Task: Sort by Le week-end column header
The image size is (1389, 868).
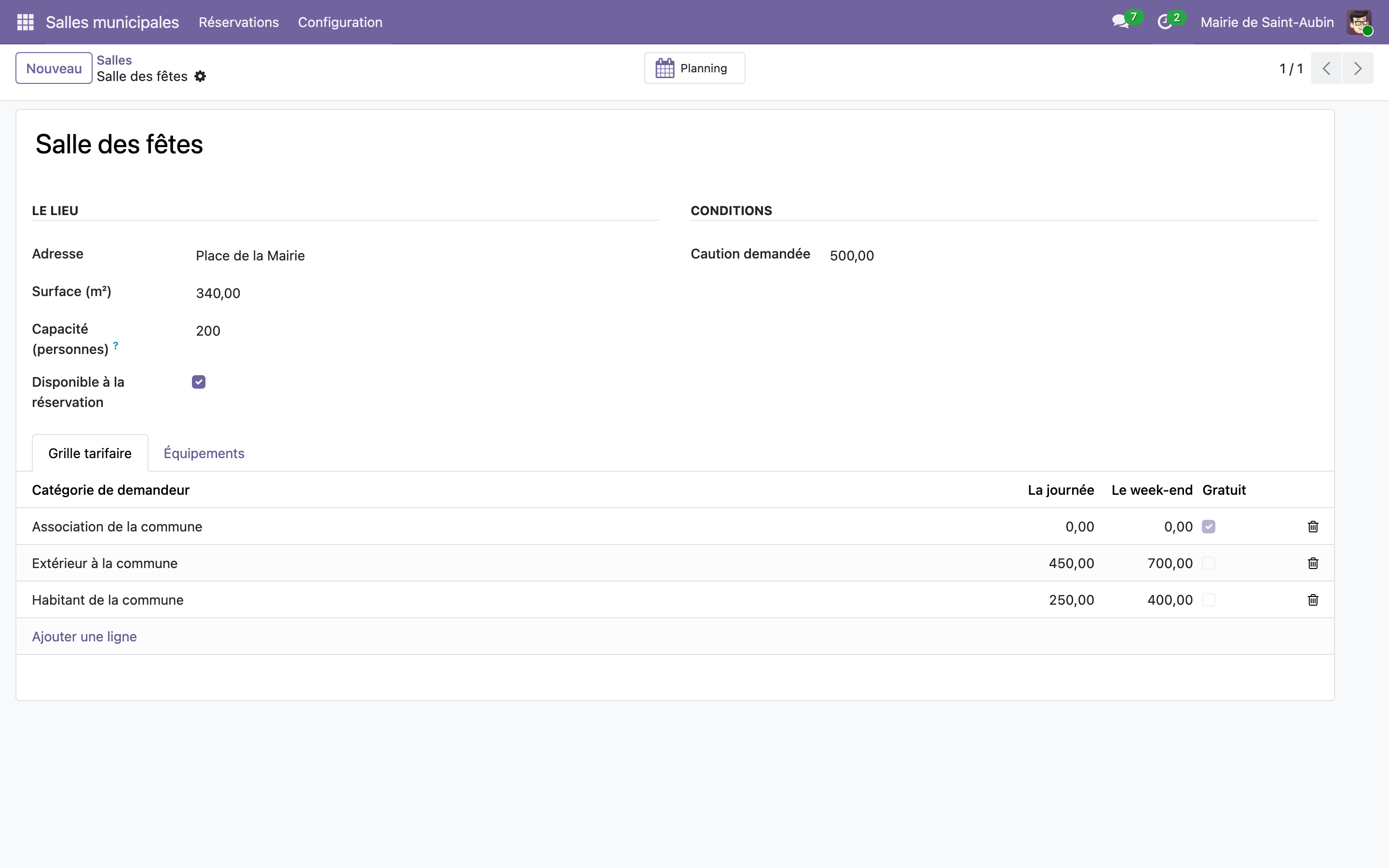Action: (x=1152, y=490)
